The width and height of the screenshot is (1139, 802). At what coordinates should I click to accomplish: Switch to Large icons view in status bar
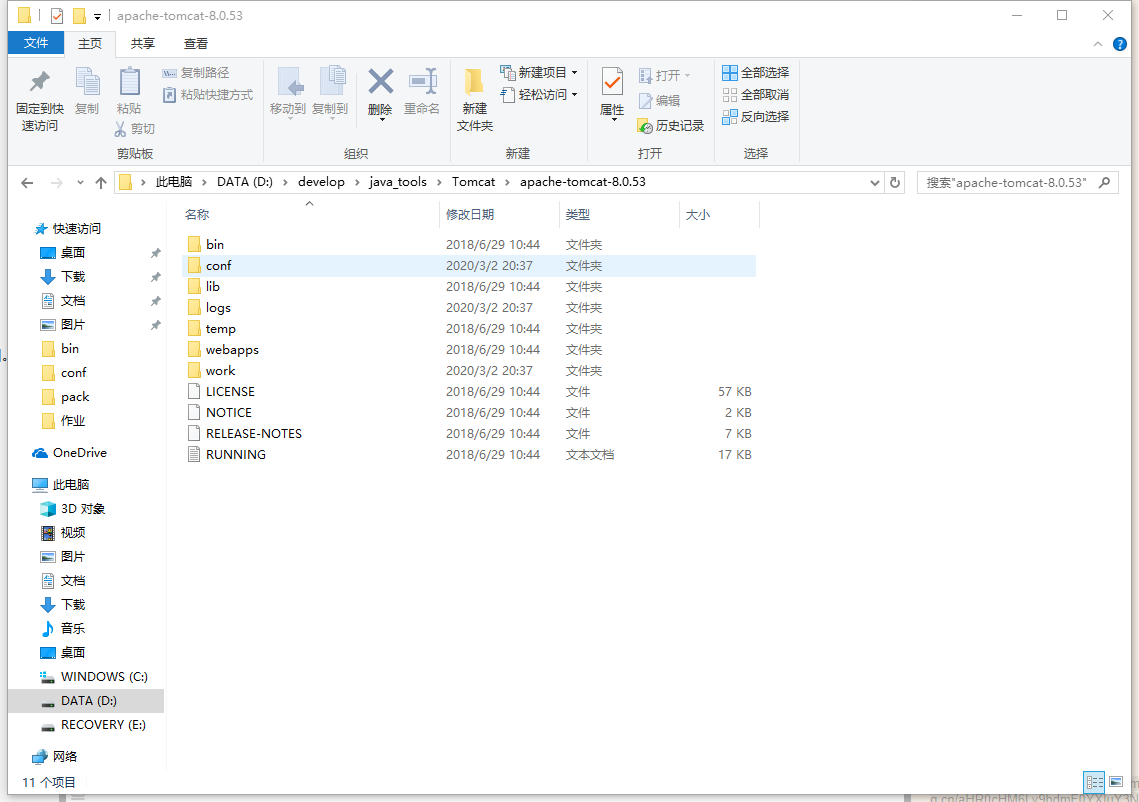(1116, 782)
